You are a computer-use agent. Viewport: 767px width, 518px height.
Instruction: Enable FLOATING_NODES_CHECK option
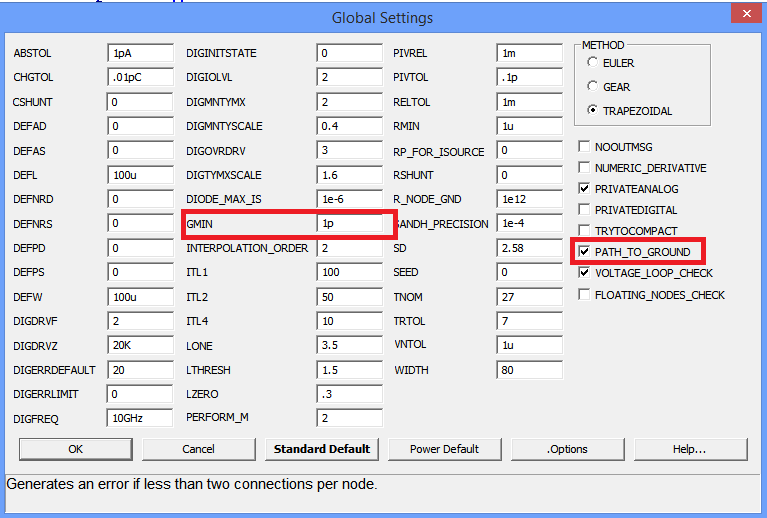[x=585, y=294]
